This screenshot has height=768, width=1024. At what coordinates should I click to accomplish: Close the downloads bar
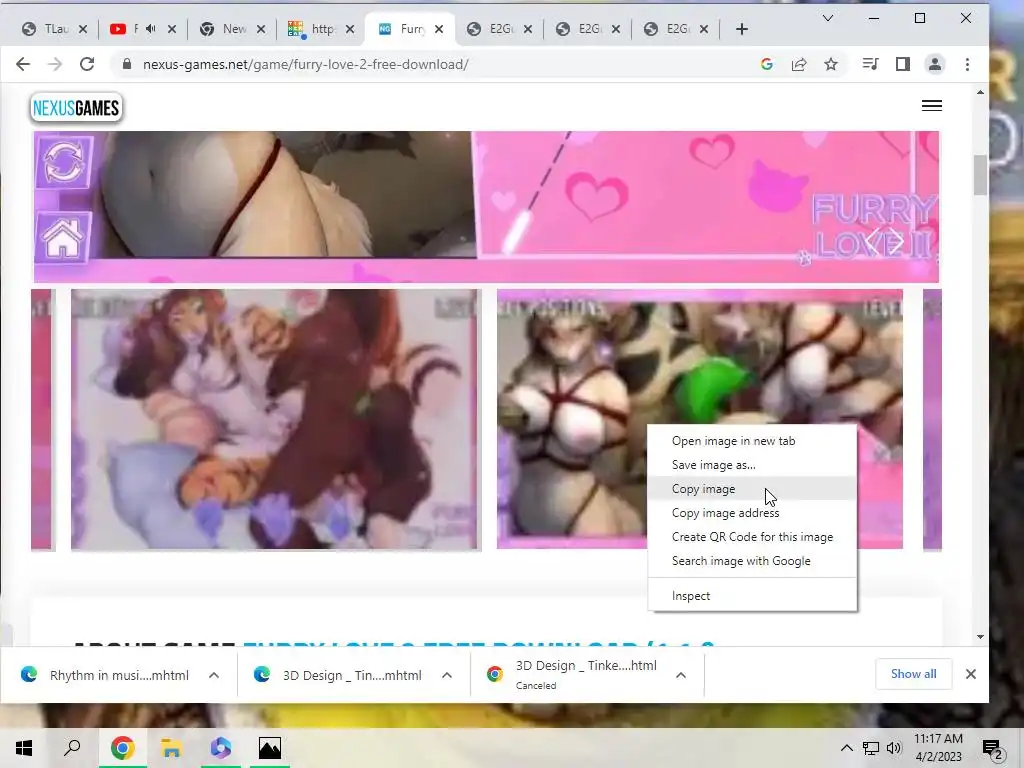click(970, 674)
